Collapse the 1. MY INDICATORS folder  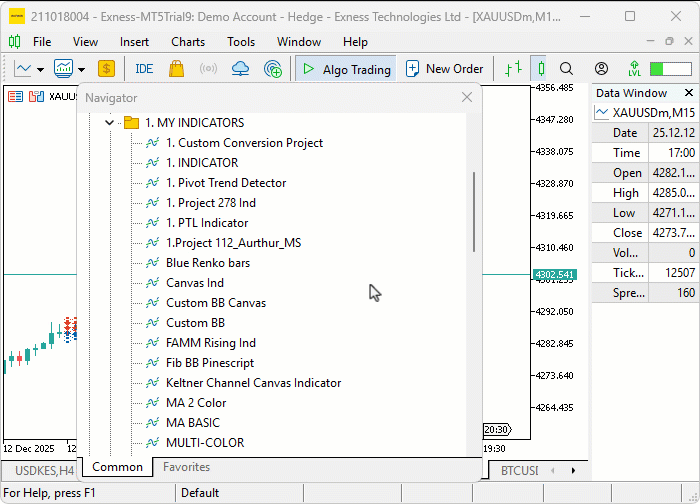pyautogui.click(x=109, y=122)
